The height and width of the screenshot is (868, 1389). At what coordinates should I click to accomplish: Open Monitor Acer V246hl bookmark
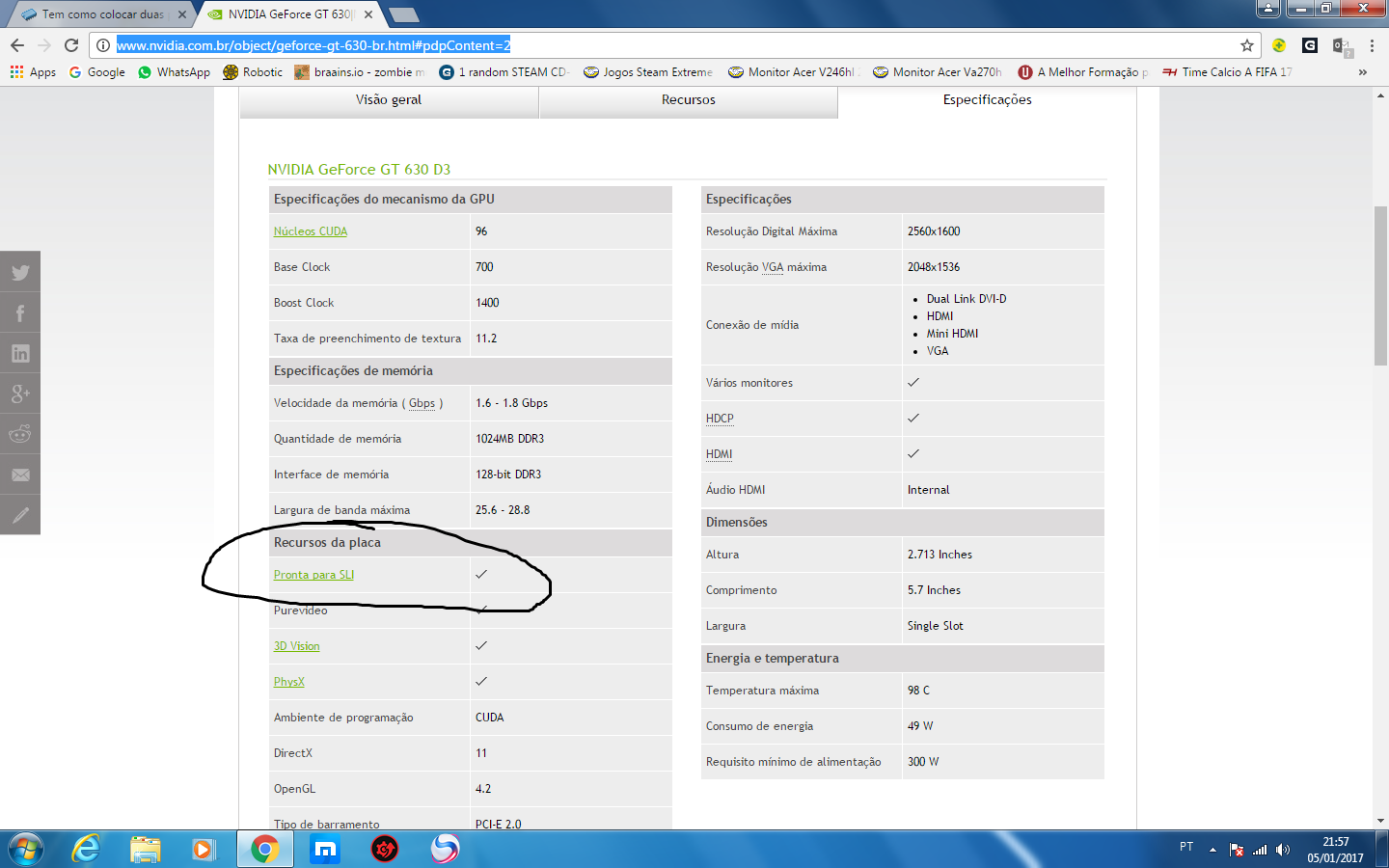tap(793, 72)
